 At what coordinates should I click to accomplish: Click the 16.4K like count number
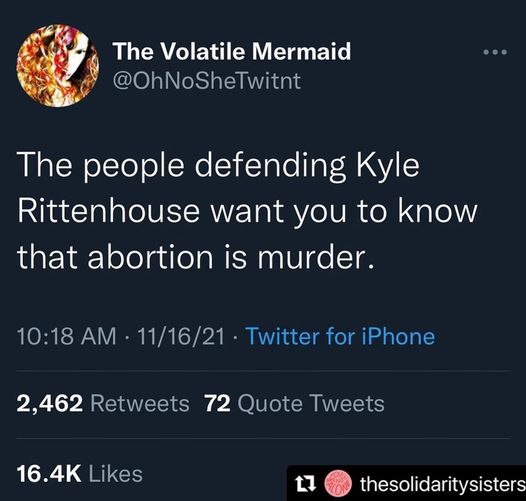coord(49,474)
